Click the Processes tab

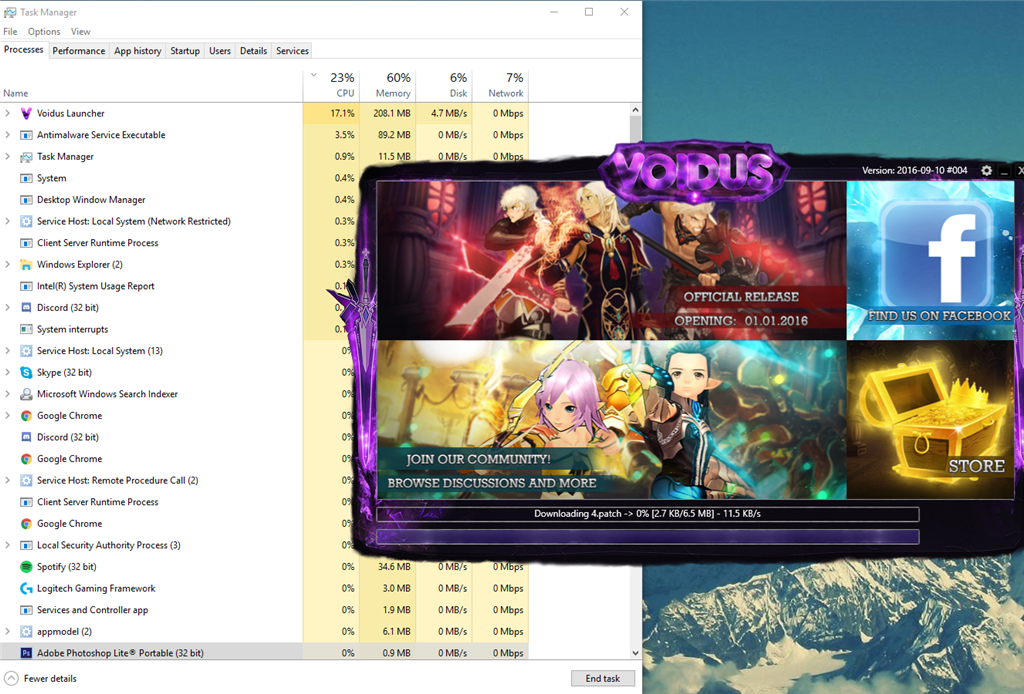click(24, 50)
